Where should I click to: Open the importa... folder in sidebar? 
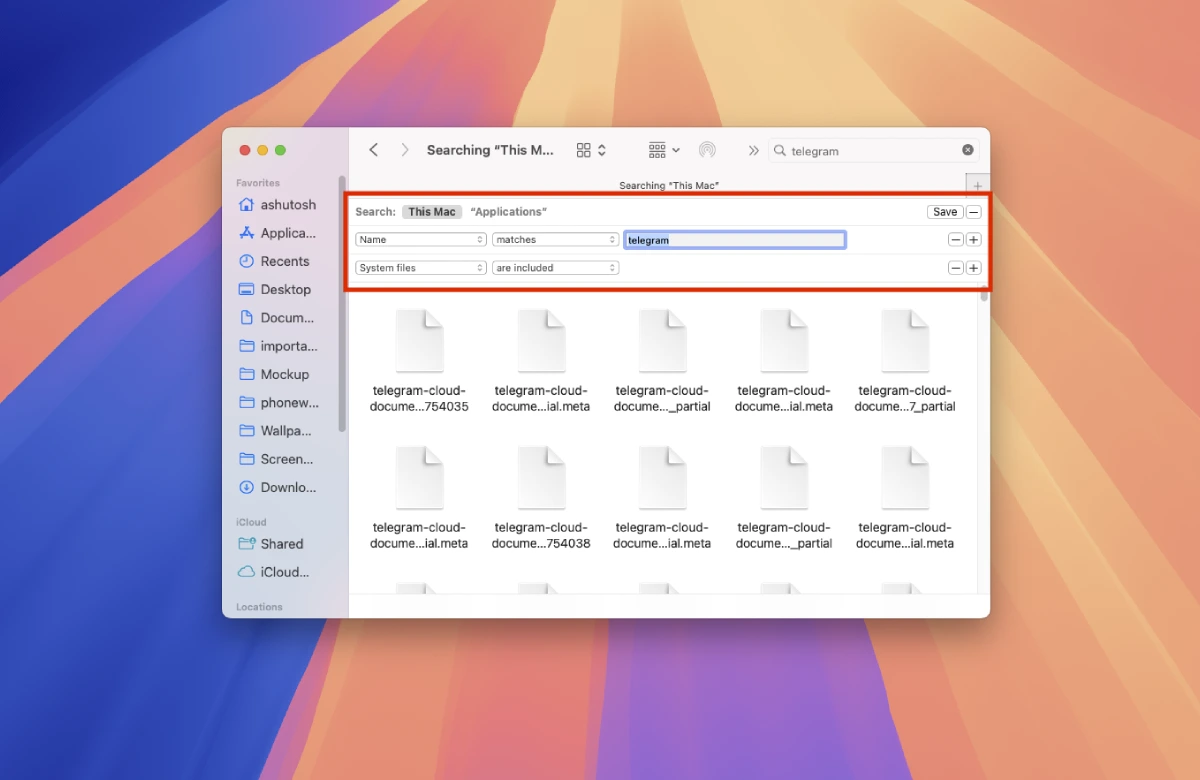[x=280, y=346]
